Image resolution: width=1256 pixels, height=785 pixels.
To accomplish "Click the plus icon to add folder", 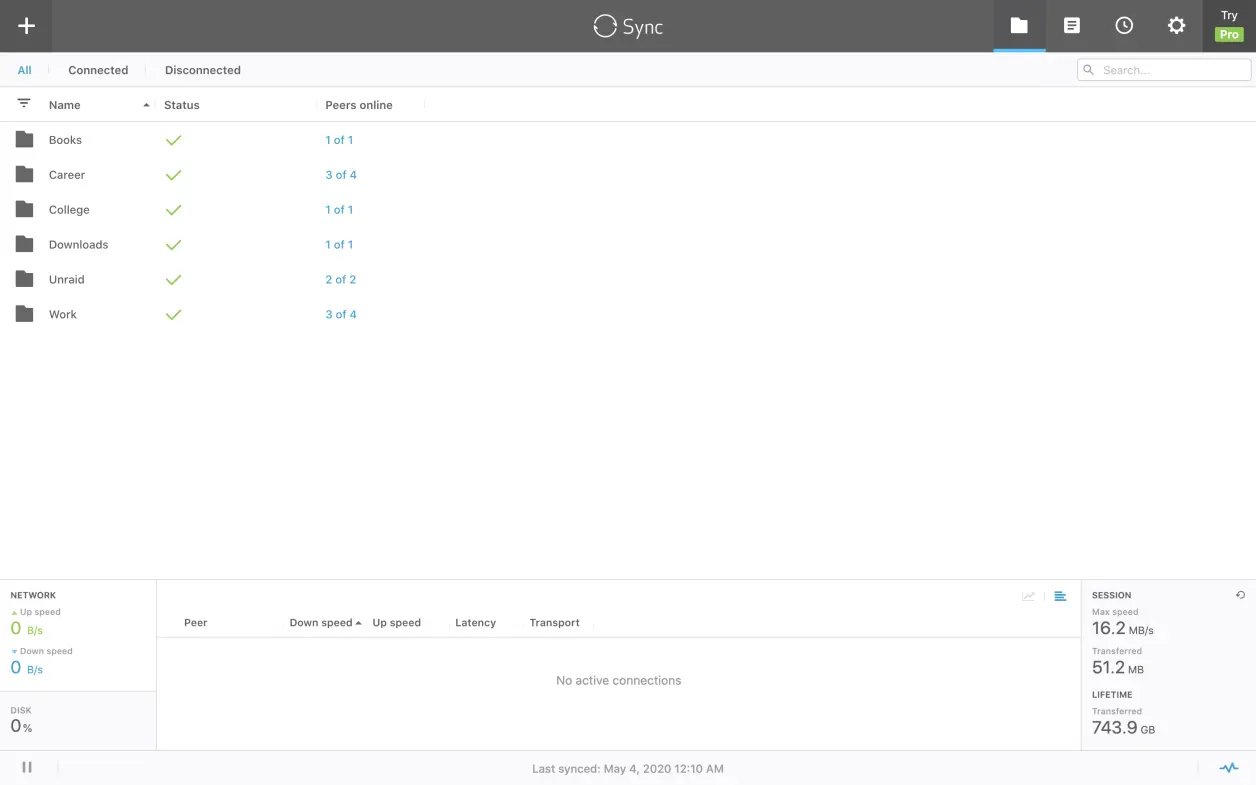I will pos(26,26).
